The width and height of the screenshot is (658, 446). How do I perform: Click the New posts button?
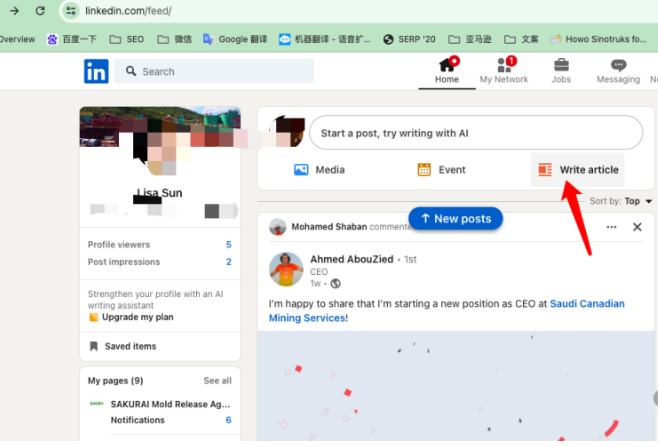(455, 219)
